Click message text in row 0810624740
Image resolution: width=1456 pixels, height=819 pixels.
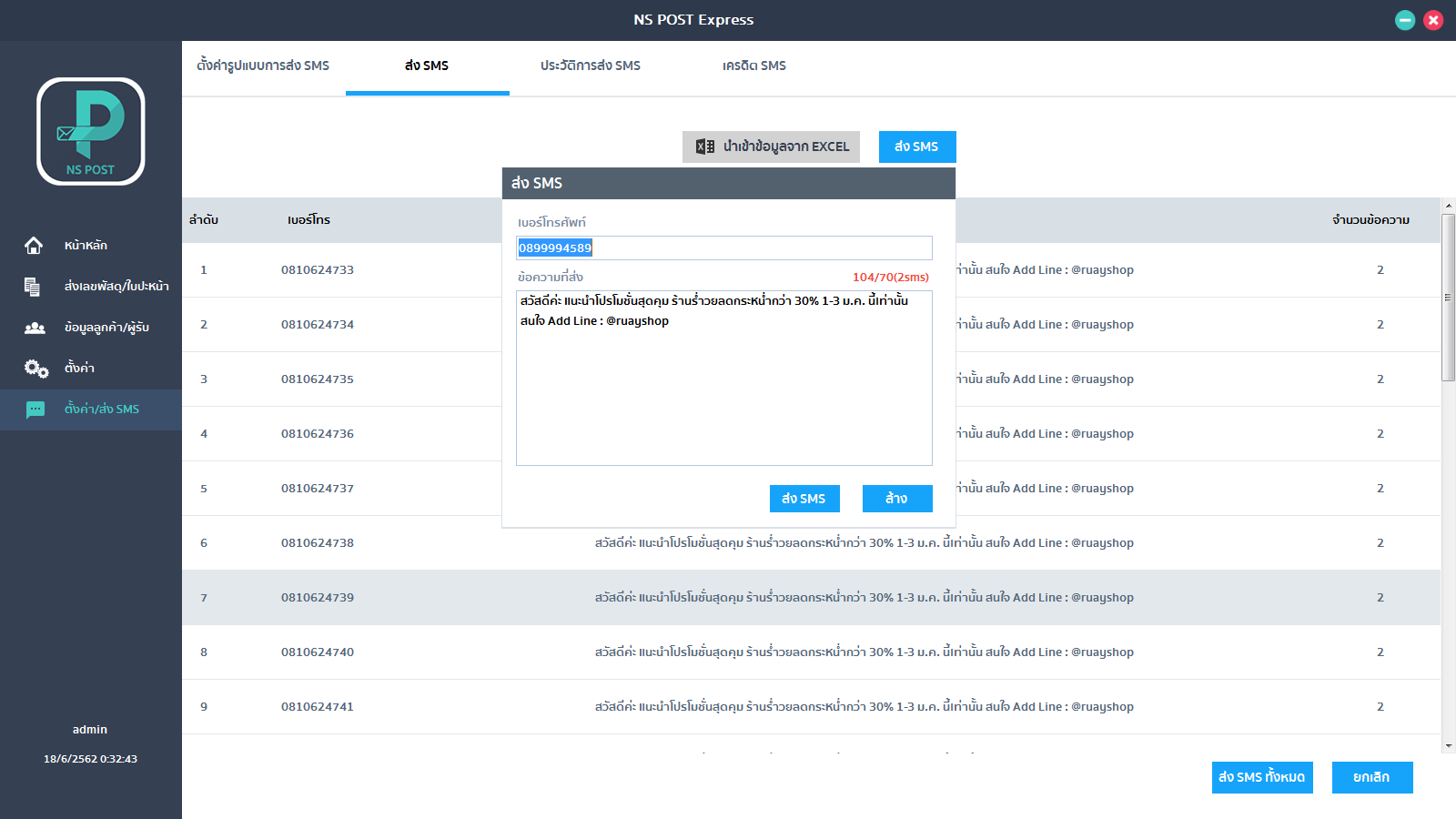[x=864, y=652]
